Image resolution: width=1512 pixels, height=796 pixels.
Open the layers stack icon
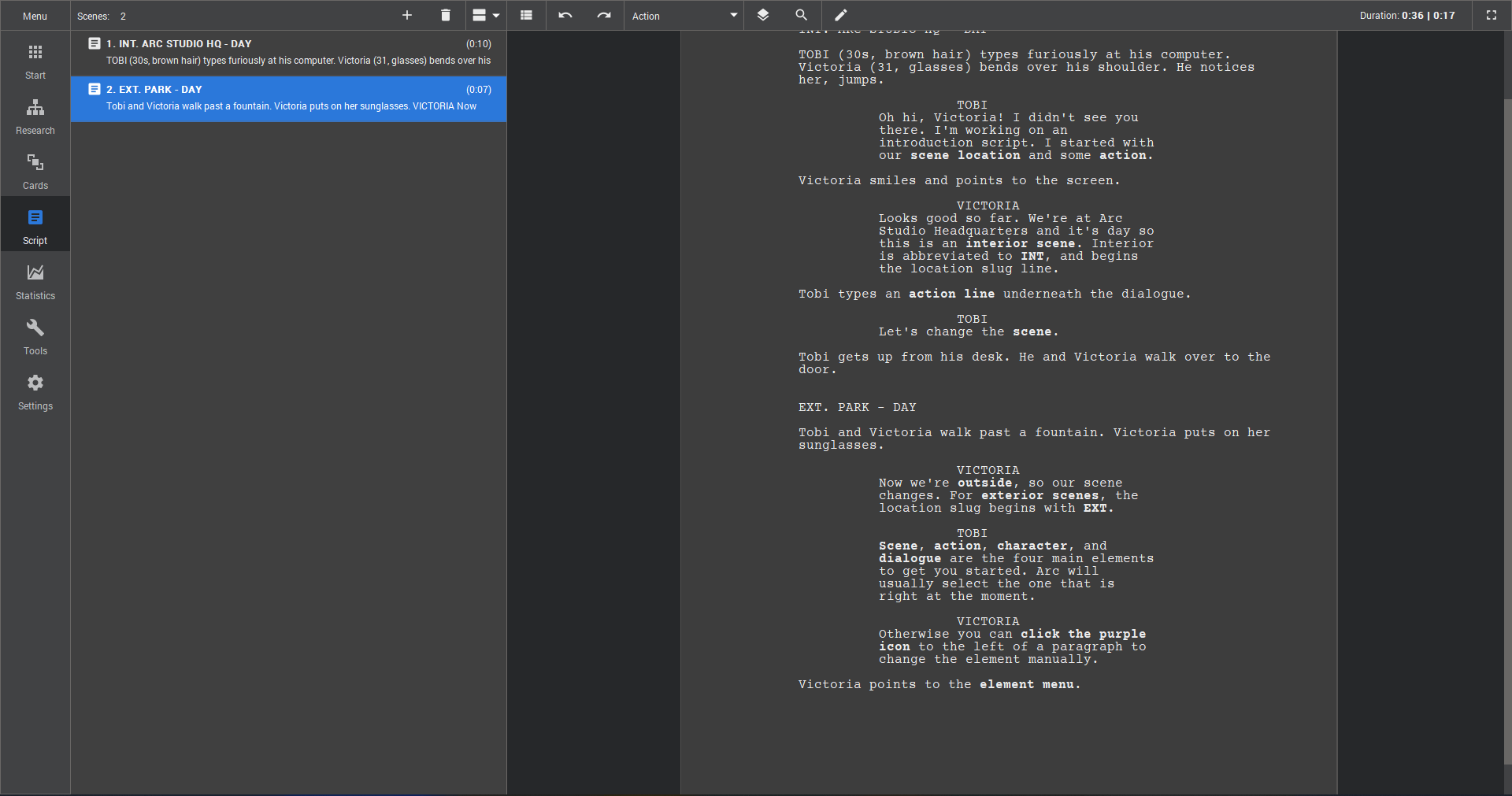coord(763,16)
